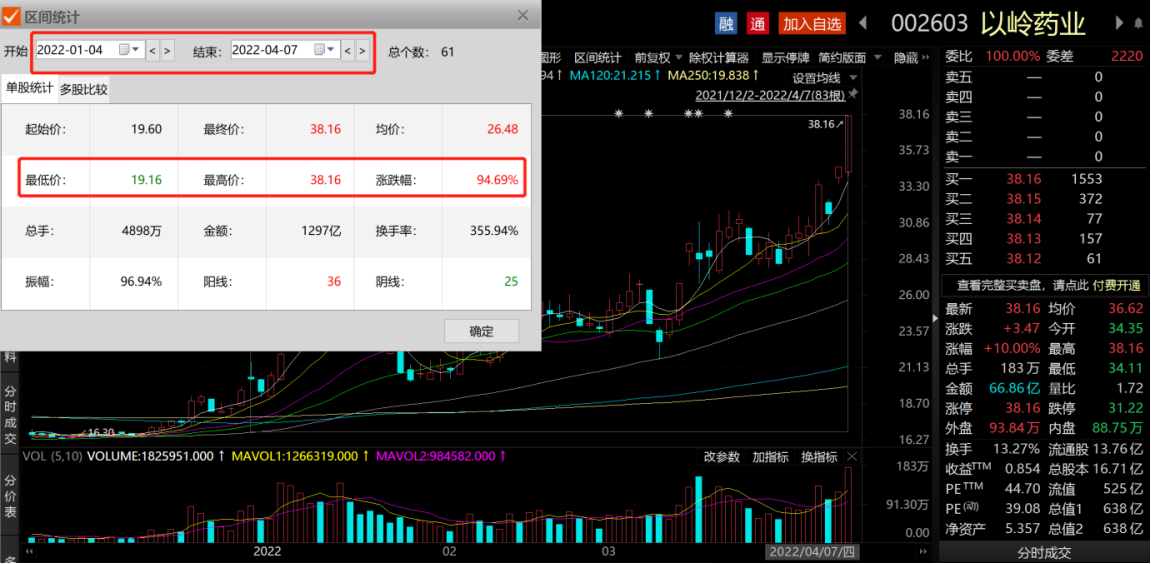The image size is (1151, 564).
Task: Select 分时成交 in left sidebar
Action: pos(10,413)
